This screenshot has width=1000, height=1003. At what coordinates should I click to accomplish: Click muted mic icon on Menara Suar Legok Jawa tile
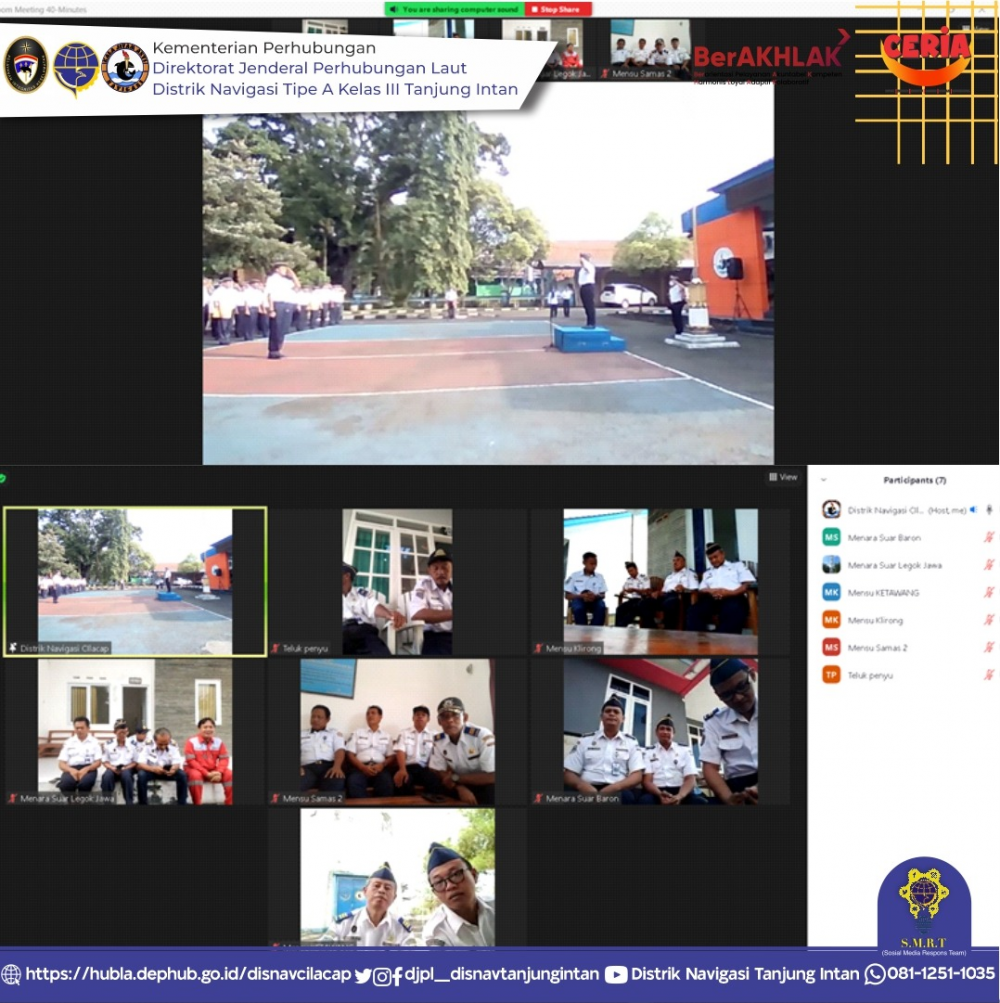pos(12,798)
